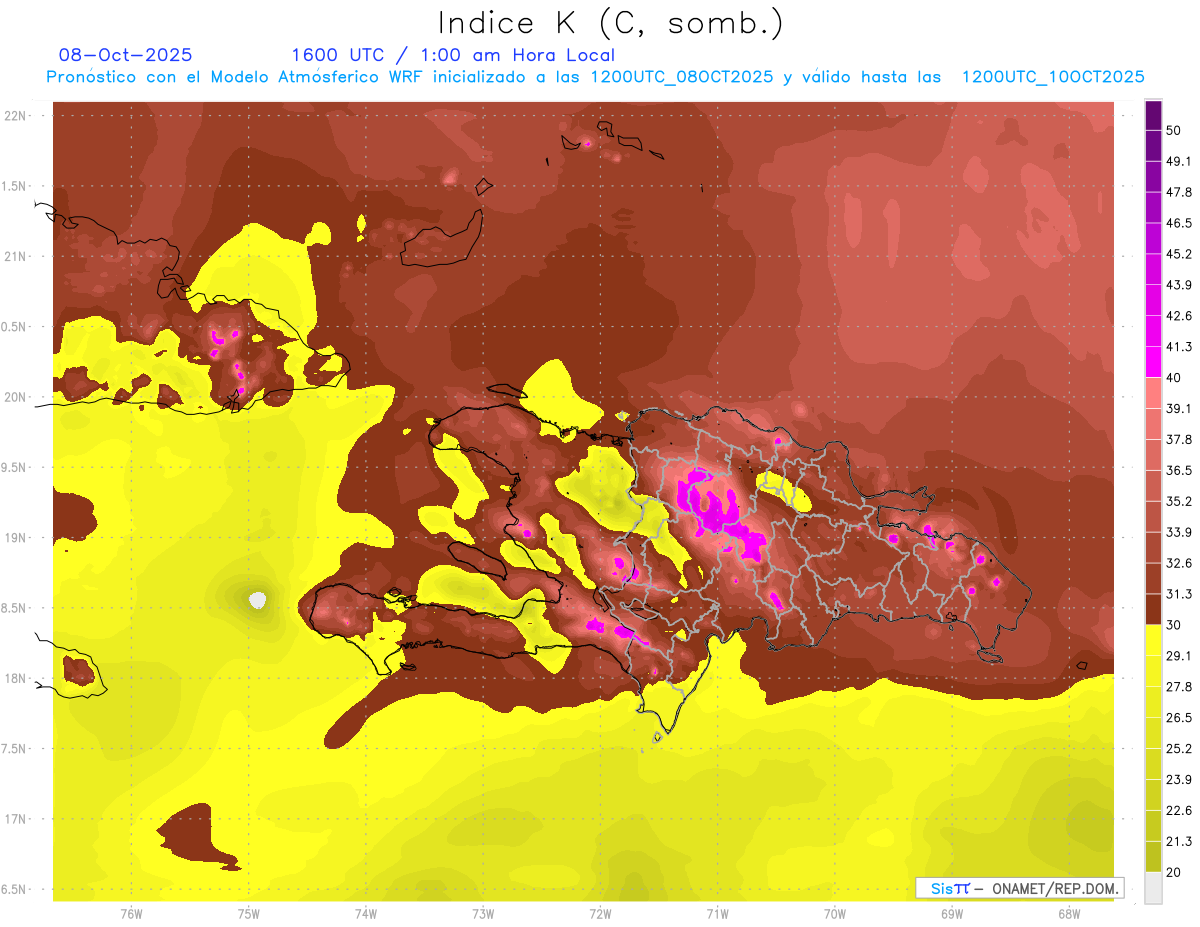Click the 'Indice K (C, somb.)' chart title

(x=610, y=22)
